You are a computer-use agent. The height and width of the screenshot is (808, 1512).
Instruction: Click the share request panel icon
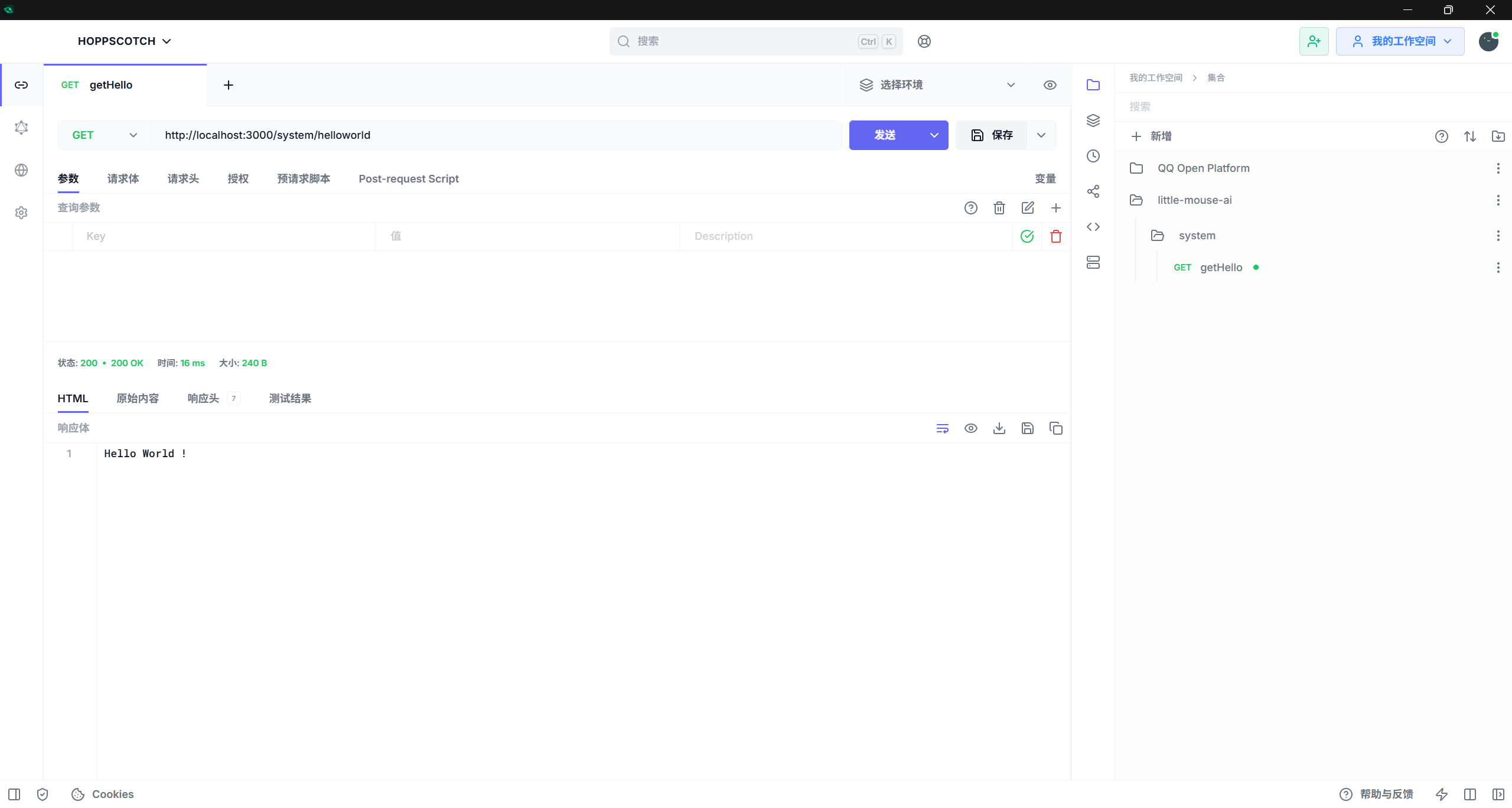click(1093, 191)
